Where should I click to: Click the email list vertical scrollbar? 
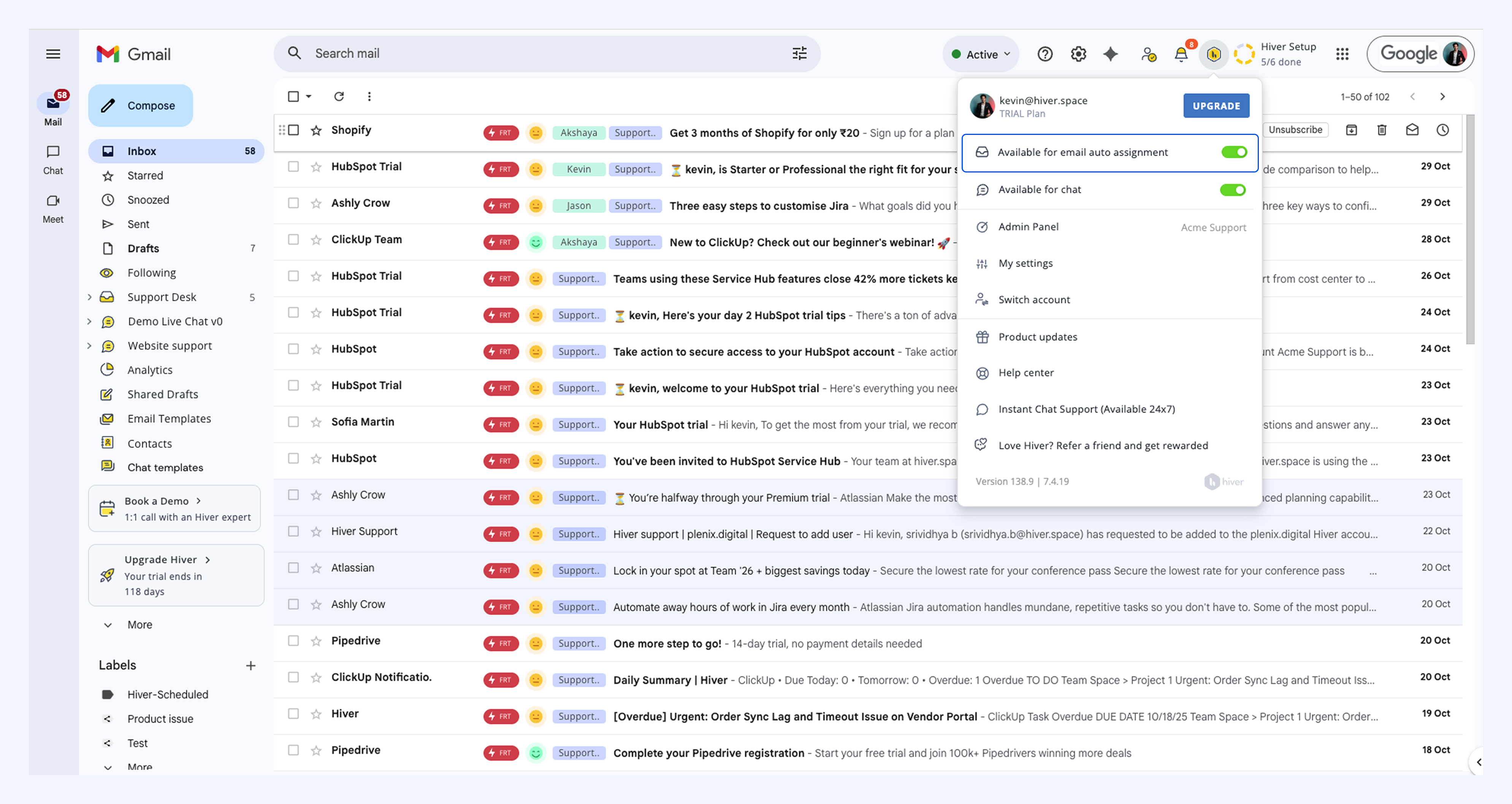[1470, 229]
